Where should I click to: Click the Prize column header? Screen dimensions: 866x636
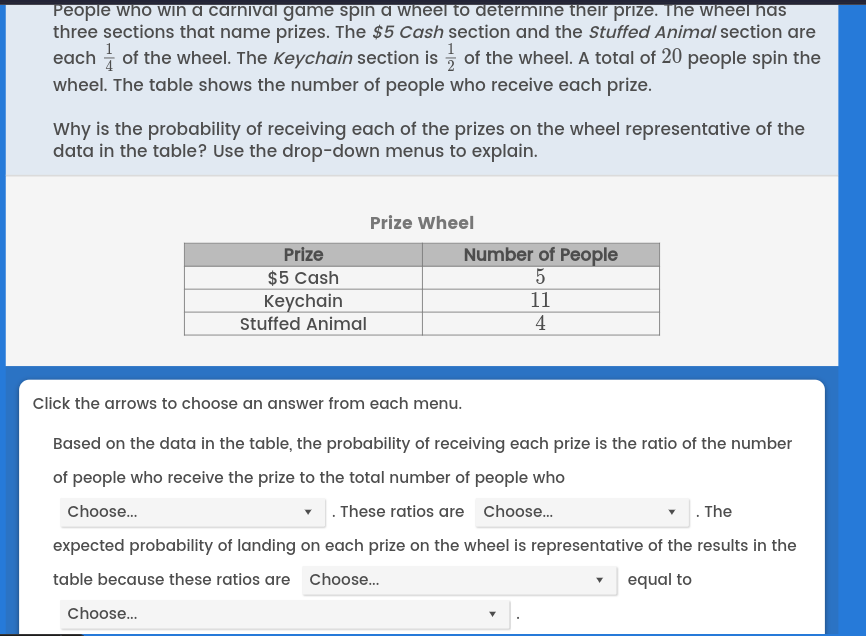click(303, 254)
